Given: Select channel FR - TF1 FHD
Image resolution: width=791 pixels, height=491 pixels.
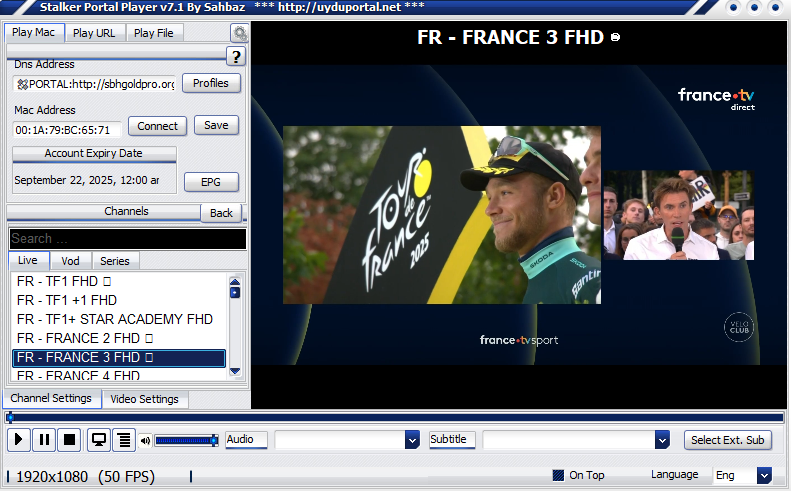Looking at the screenshot, I should point(119,282).
